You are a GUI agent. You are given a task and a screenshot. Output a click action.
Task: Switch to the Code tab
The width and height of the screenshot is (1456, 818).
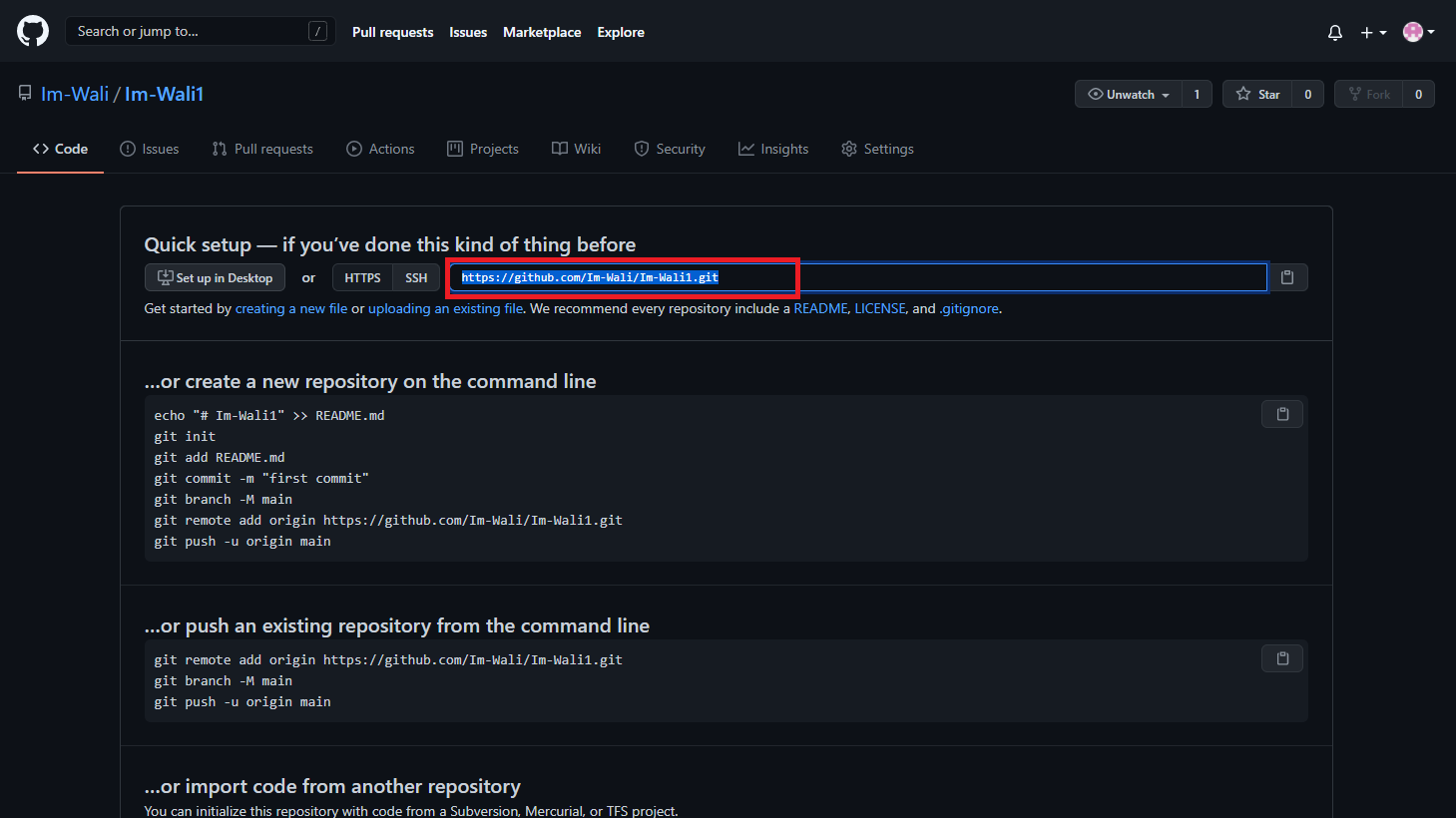(x=60, y=149)
